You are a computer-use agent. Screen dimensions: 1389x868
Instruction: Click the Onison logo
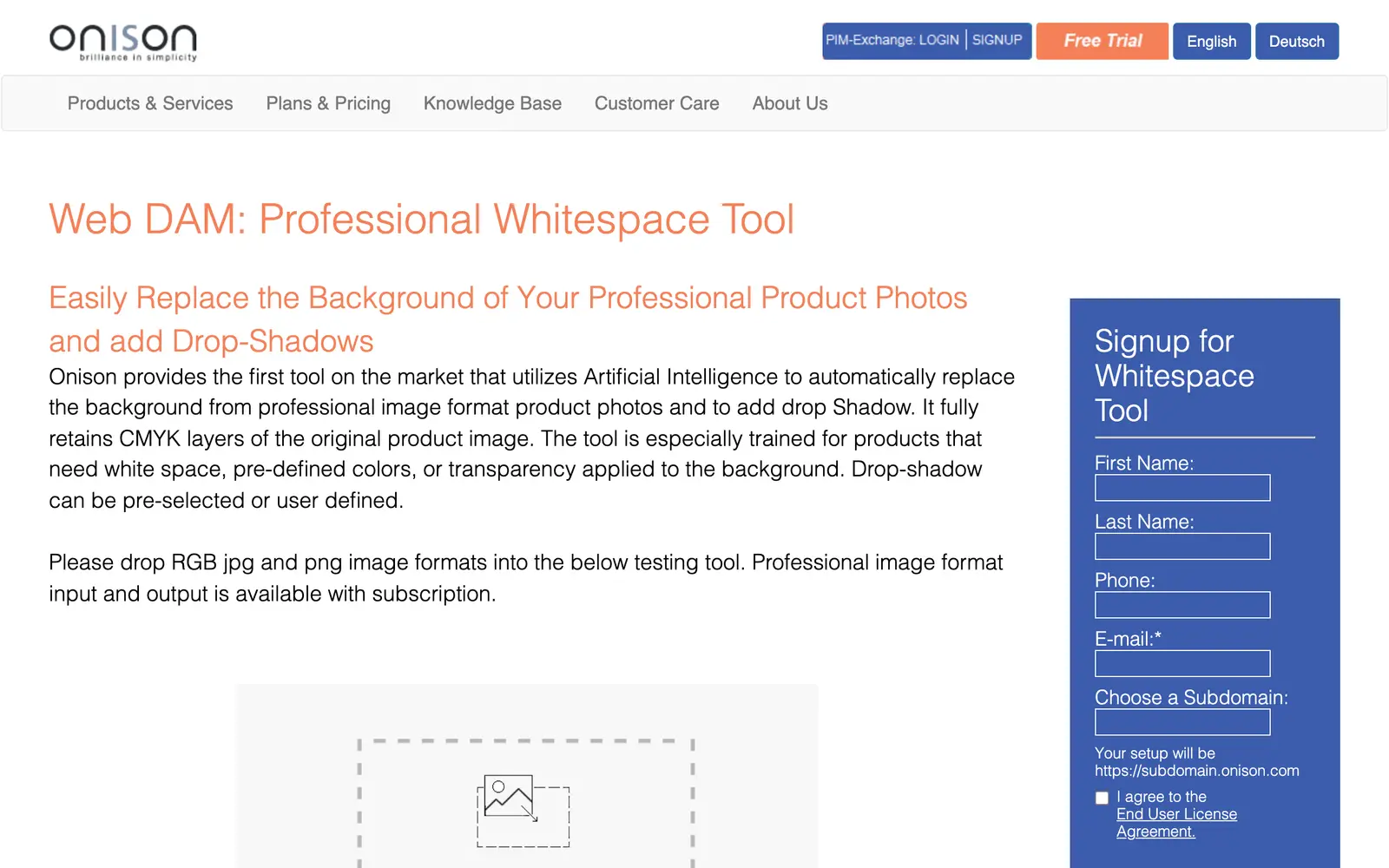122,43
